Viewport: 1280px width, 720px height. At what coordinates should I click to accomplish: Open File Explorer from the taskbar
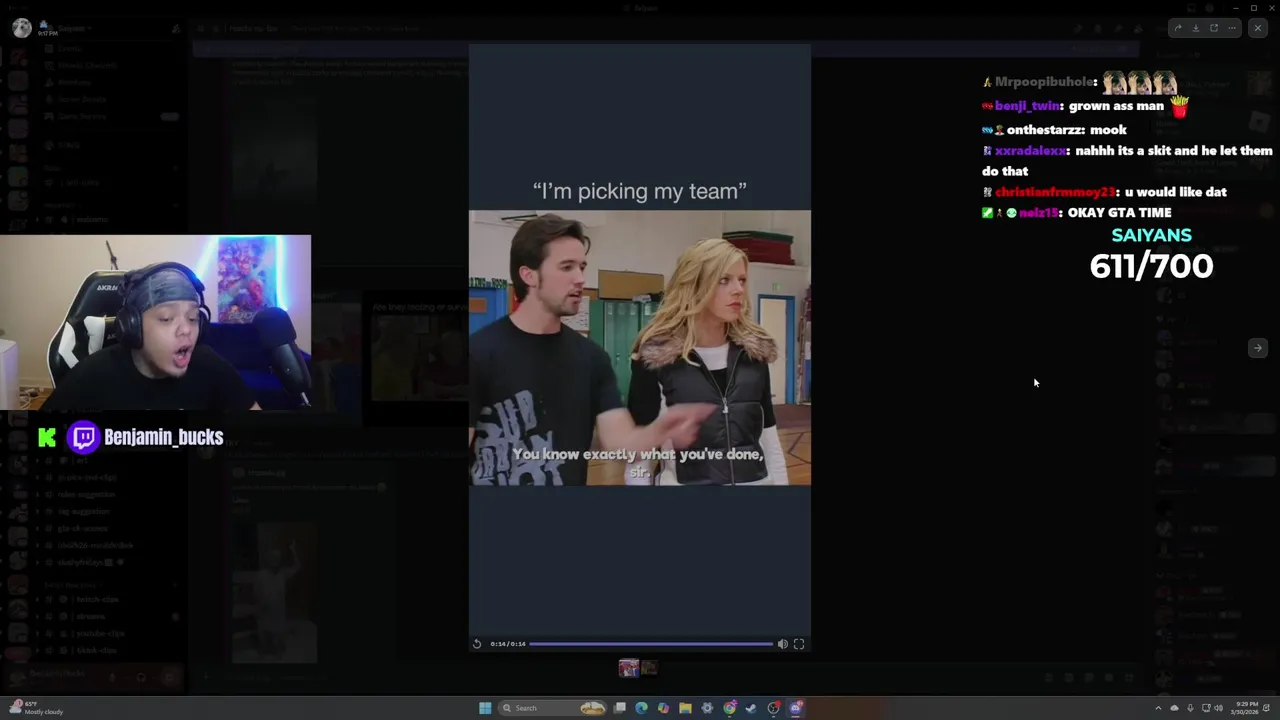pos(685,708)
